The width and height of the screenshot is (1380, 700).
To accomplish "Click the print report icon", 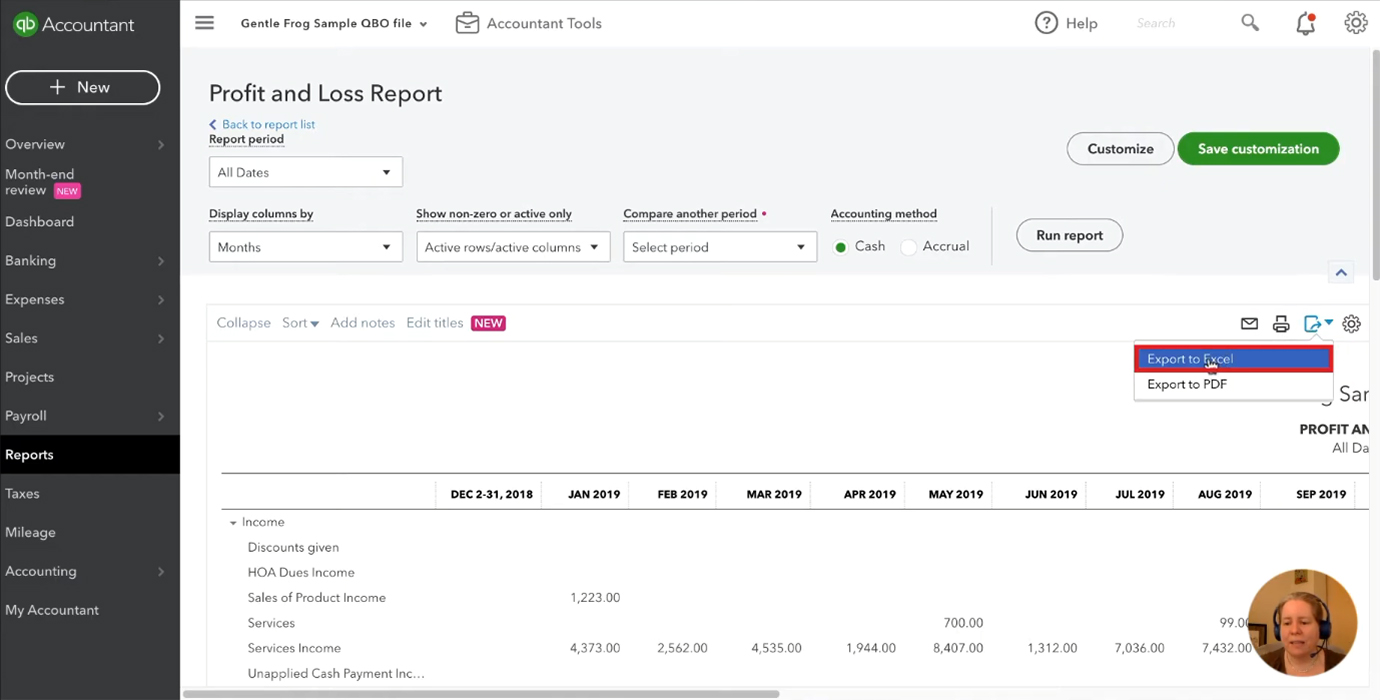I will pyautogui.click(x=1281, y=324).
